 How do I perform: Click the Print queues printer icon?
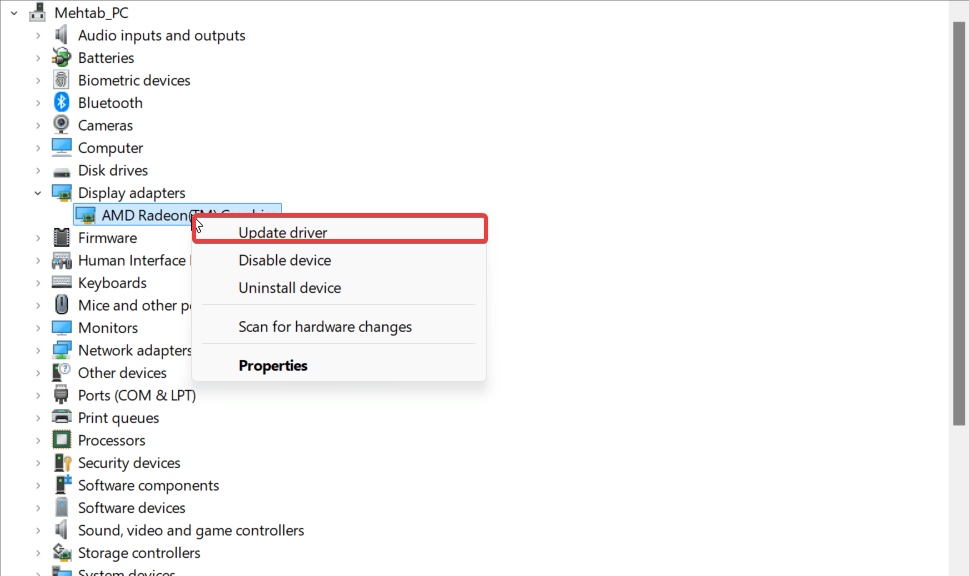61,418
